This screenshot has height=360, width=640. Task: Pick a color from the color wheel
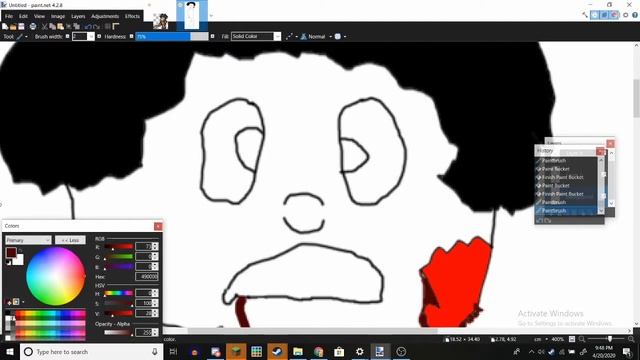pos(56,276)
